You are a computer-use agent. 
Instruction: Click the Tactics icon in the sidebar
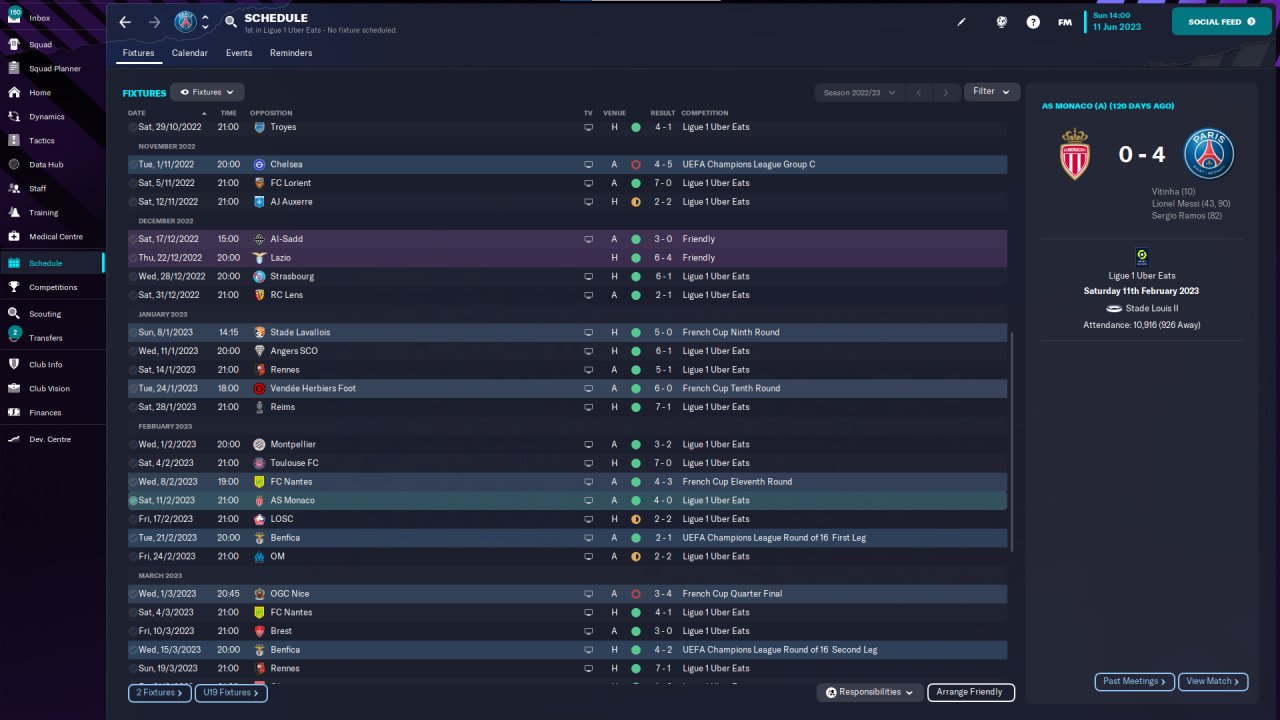[14, 140]
